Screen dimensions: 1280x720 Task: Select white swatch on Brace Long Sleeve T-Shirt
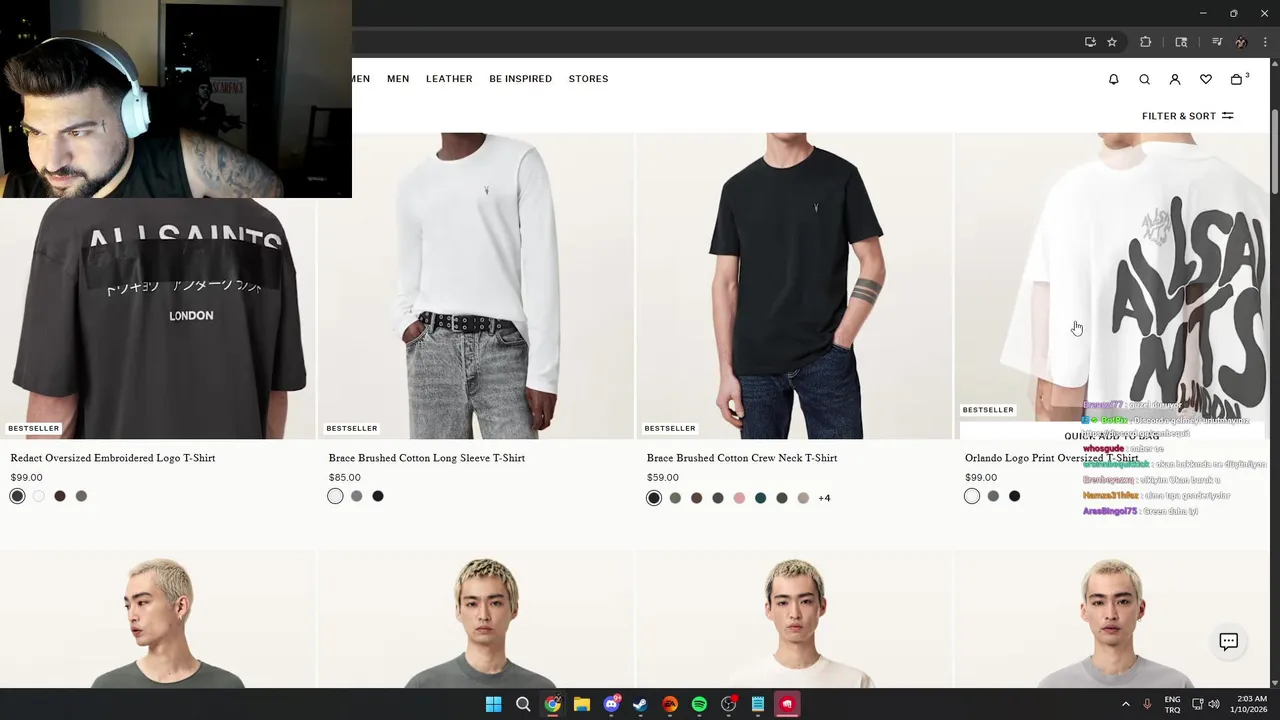point(335,496)
